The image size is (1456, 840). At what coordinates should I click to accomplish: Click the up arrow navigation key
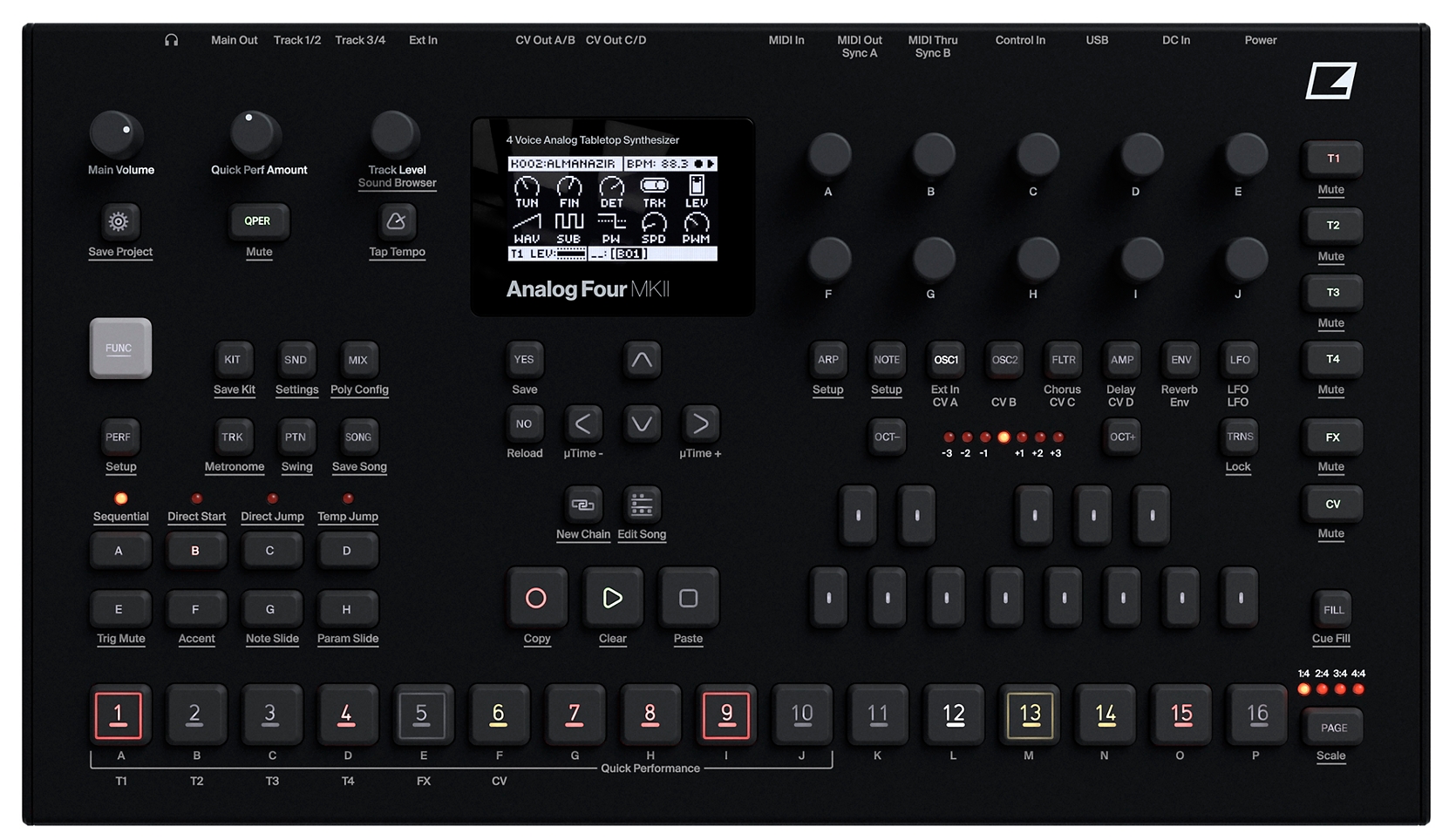[x=642, y=359]
